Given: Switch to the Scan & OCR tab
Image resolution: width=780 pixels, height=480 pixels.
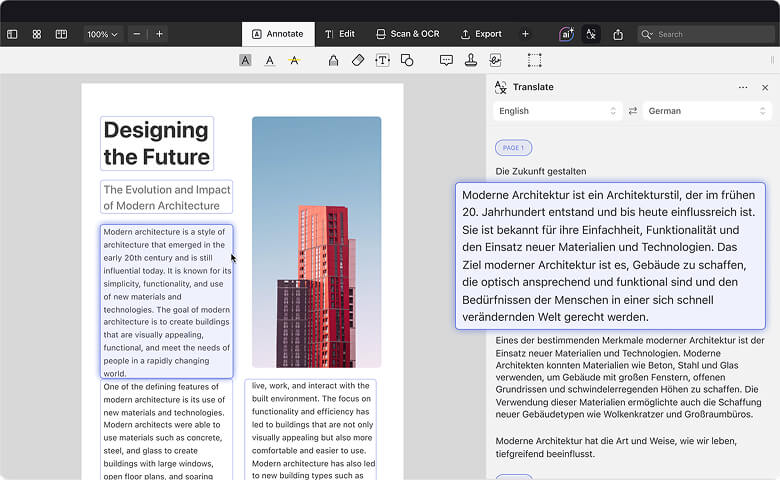Looking at the screenshot, I should click(407, 34).
